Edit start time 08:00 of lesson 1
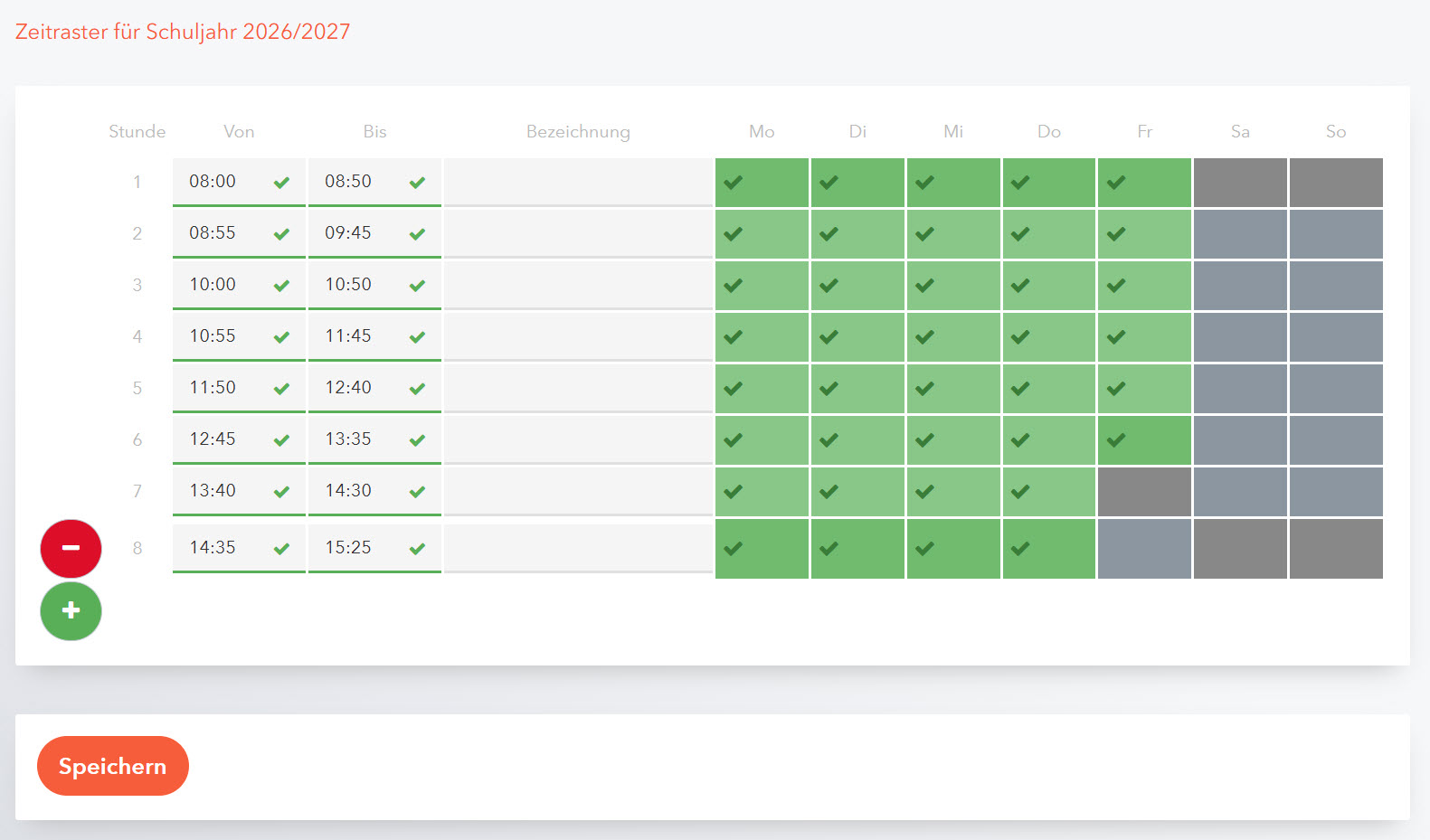 222,182
